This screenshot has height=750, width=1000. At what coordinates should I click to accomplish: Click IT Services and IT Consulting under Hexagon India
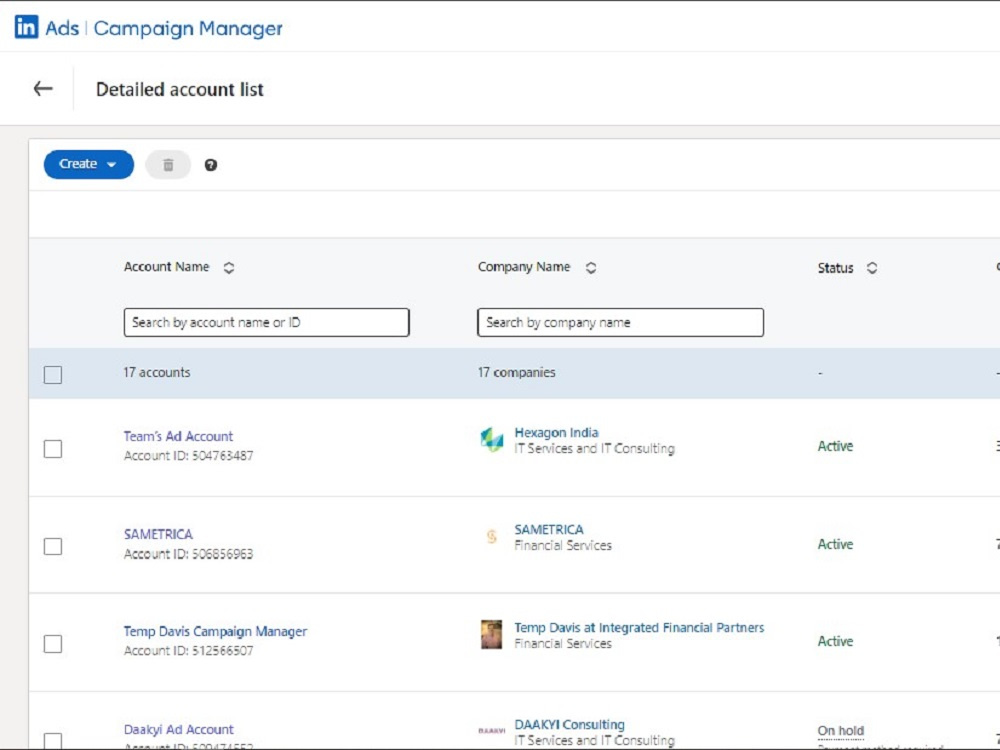click(x=594, y=448)
